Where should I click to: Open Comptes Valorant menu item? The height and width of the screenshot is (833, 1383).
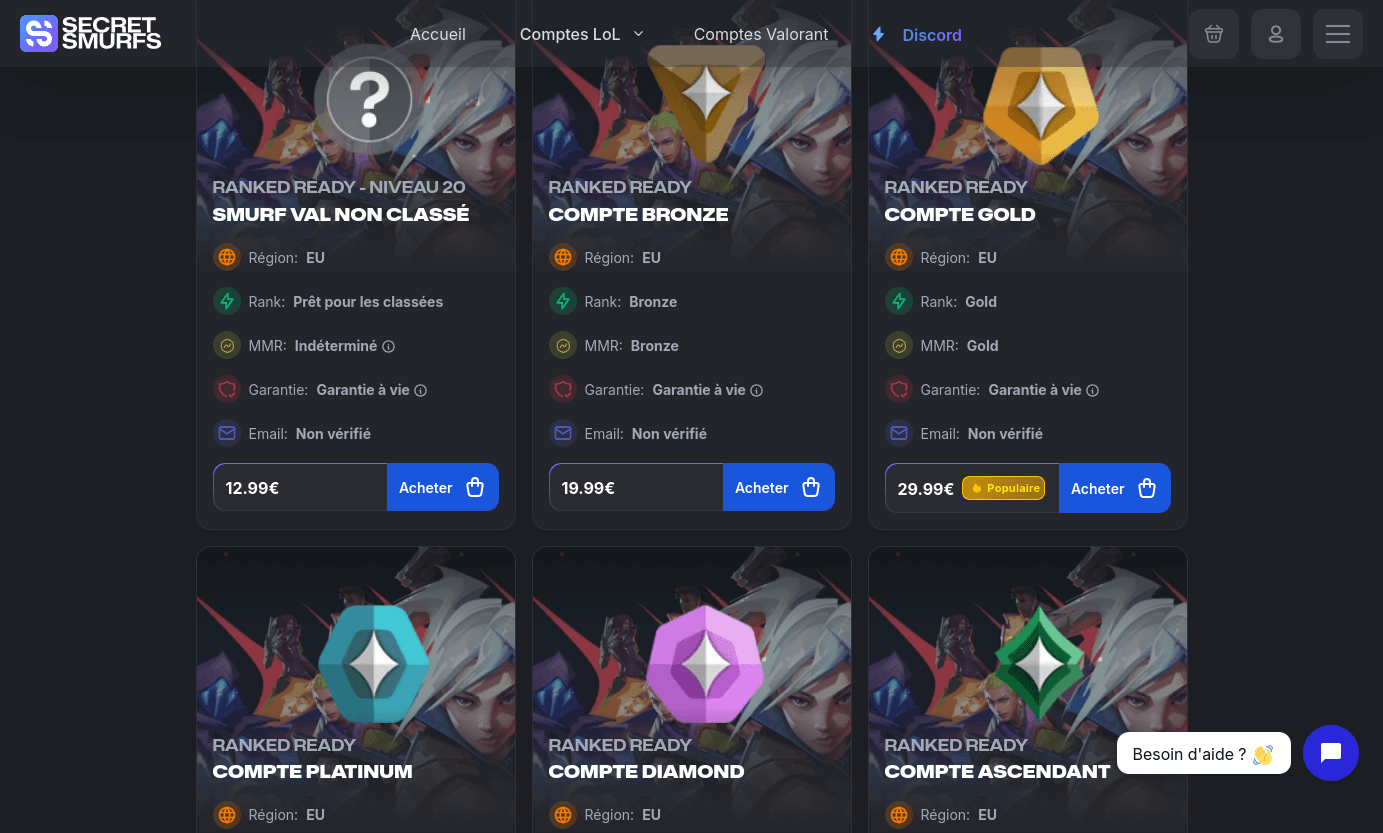pyautogui.click(x=761, y=34)
